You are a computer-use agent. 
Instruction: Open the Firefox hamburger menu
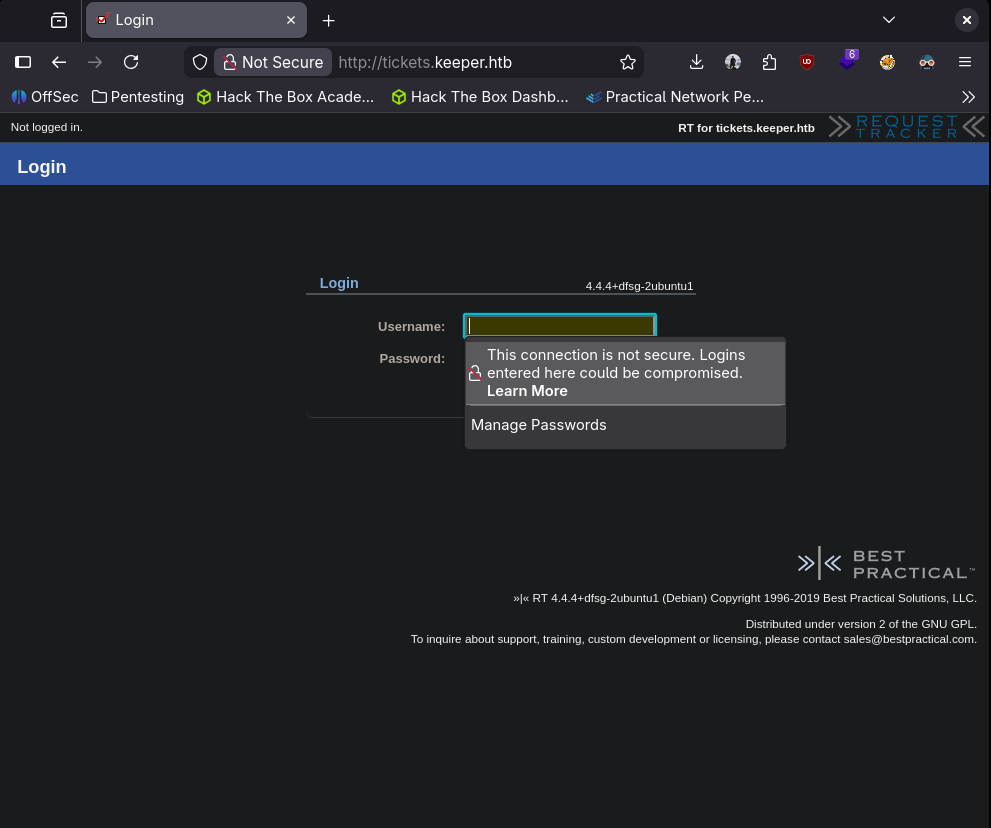(x=965, y=62)
